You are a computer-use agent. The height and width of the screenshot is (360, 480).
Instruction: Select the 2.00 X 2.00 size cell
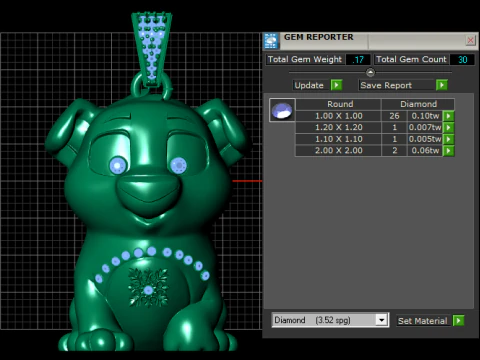coord(338,151)
